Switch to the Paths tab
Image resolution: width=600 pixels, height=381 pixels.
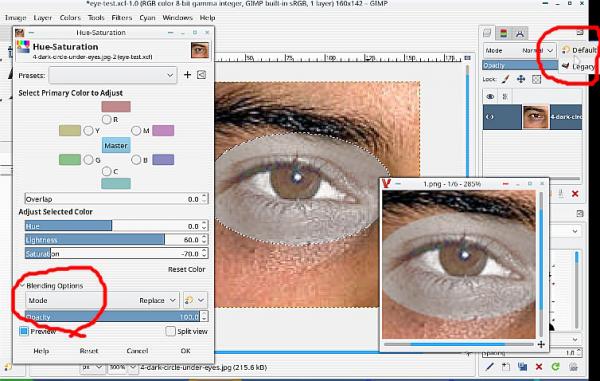520,33
